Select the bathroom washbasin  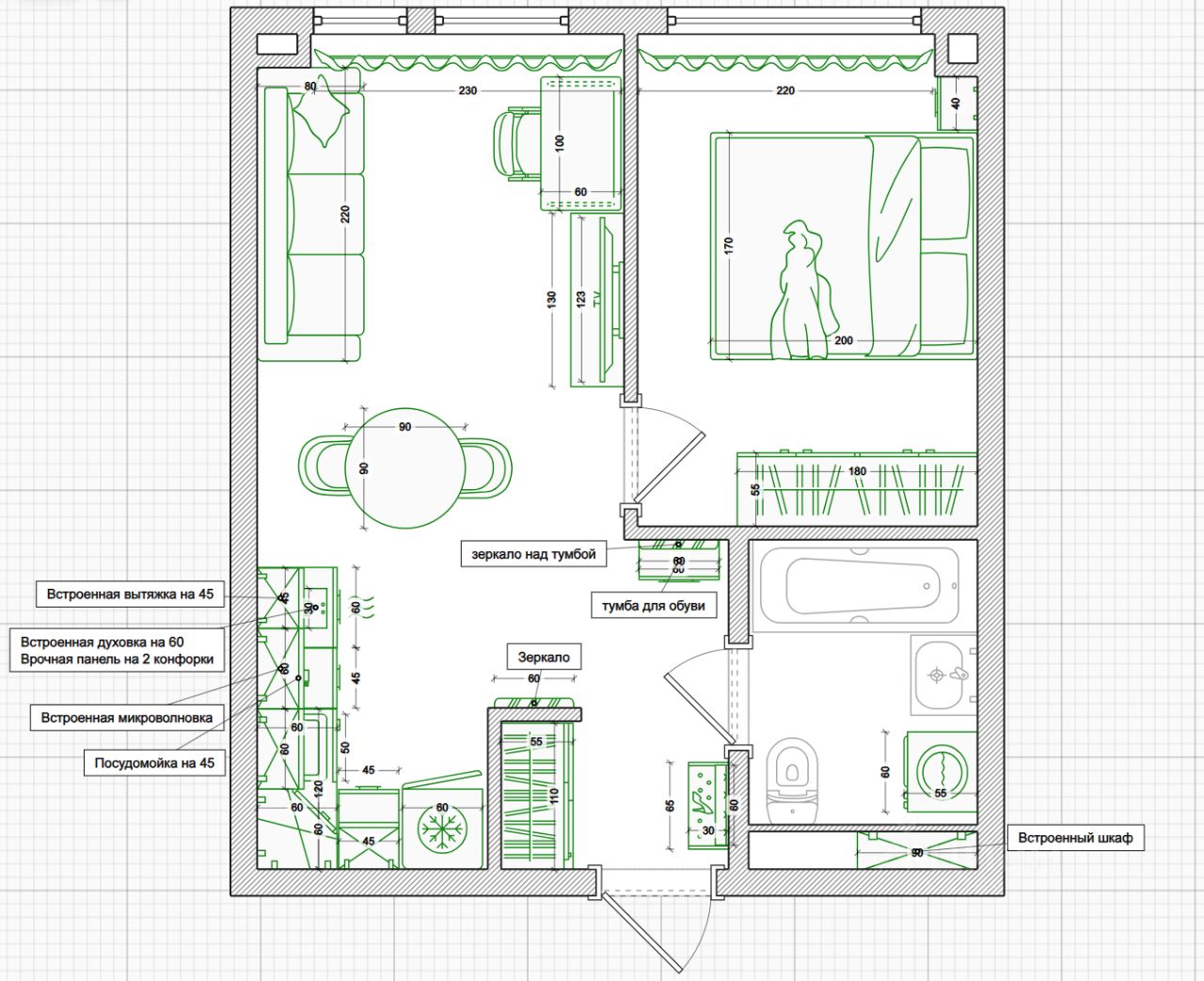coord(943,674)
